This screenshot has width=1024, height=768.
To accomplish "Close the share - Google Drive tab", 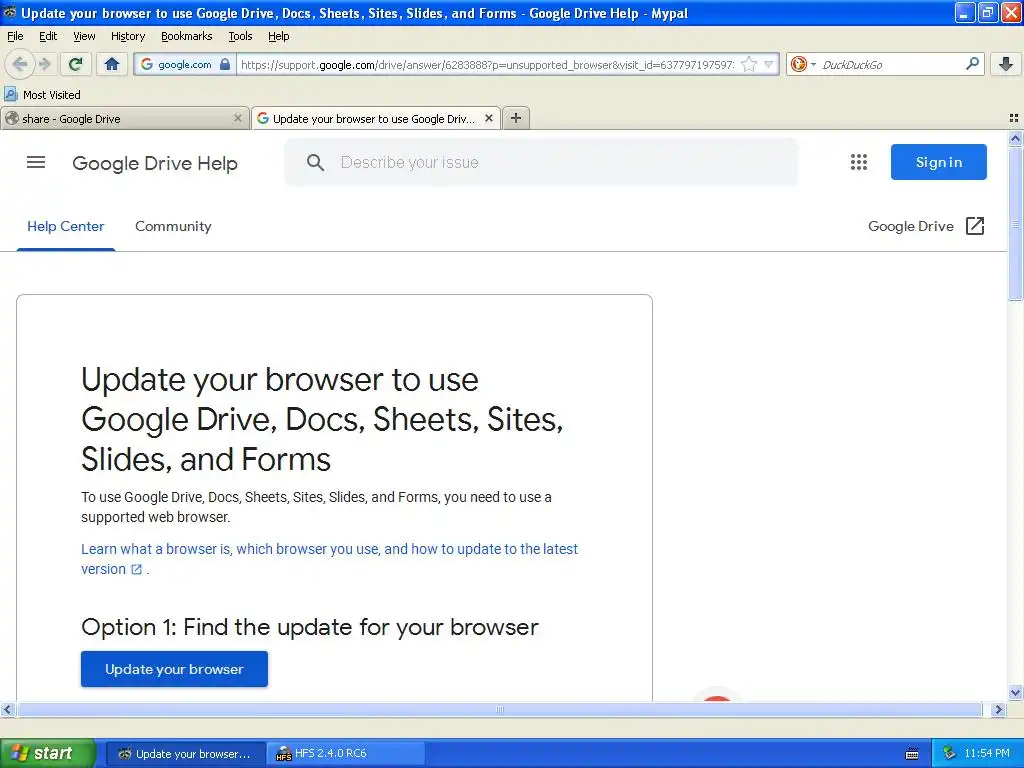I will [x=238, y=118].
